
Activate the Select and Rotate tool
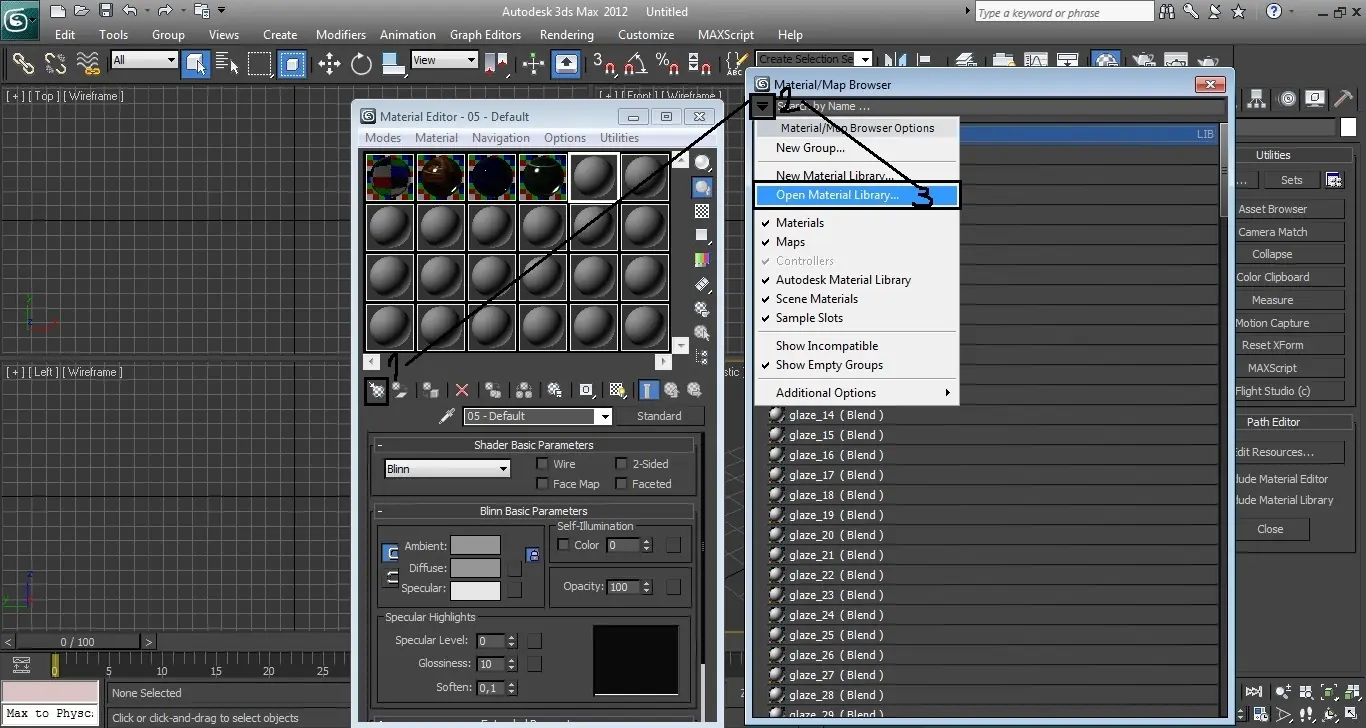(x=361, y=64)
